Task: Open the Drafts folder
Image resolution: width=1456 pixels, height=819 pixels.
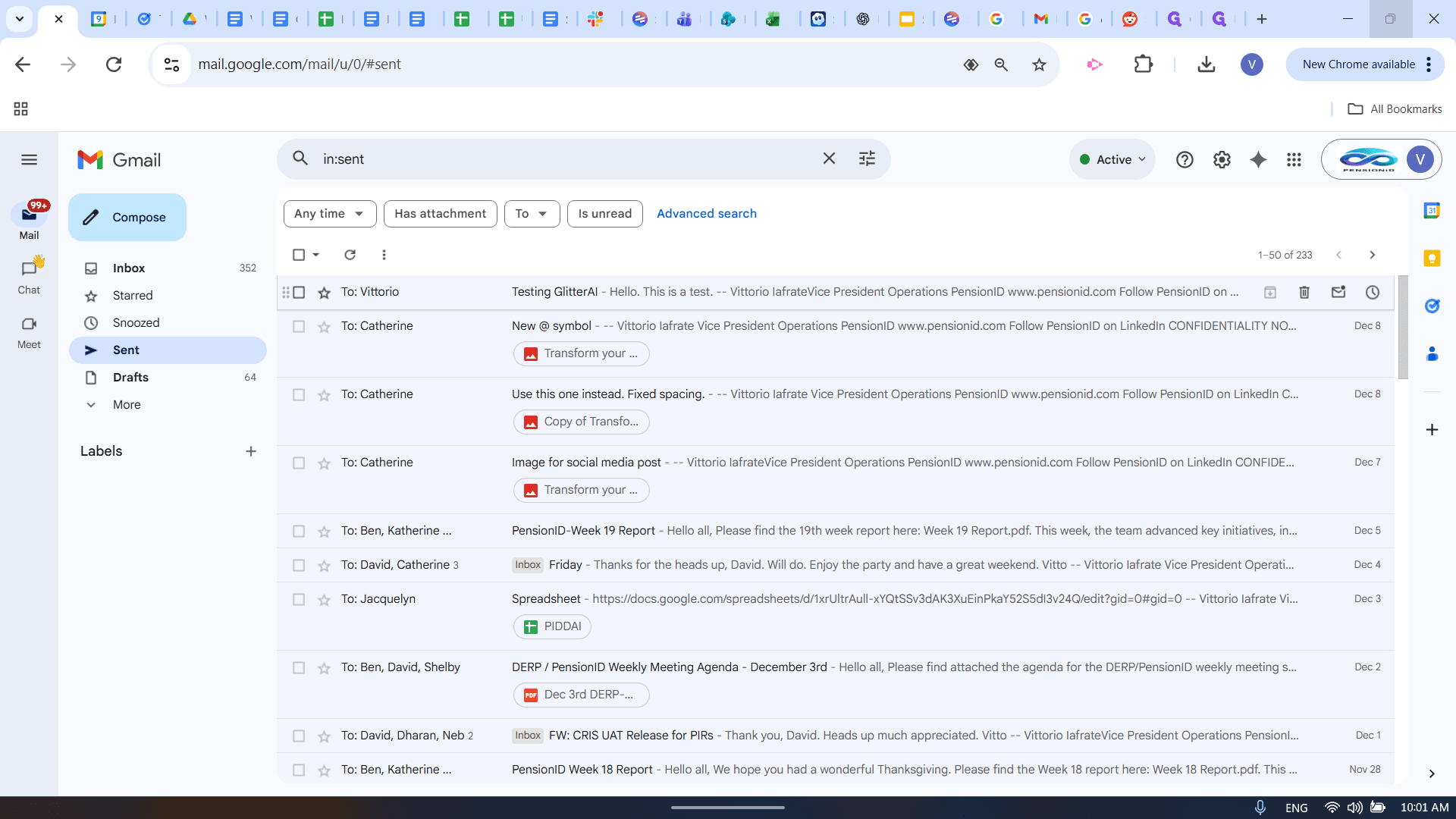Action: tap(168, 378)
